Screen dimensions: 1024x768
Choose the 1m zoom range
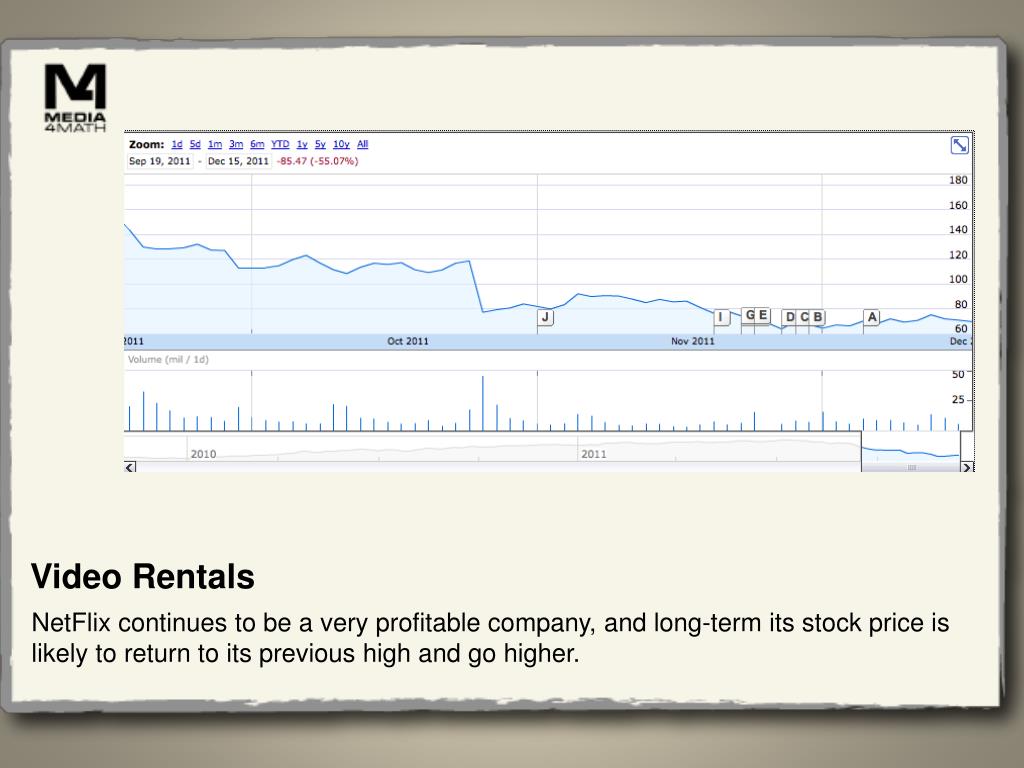[x=215, y=144]
